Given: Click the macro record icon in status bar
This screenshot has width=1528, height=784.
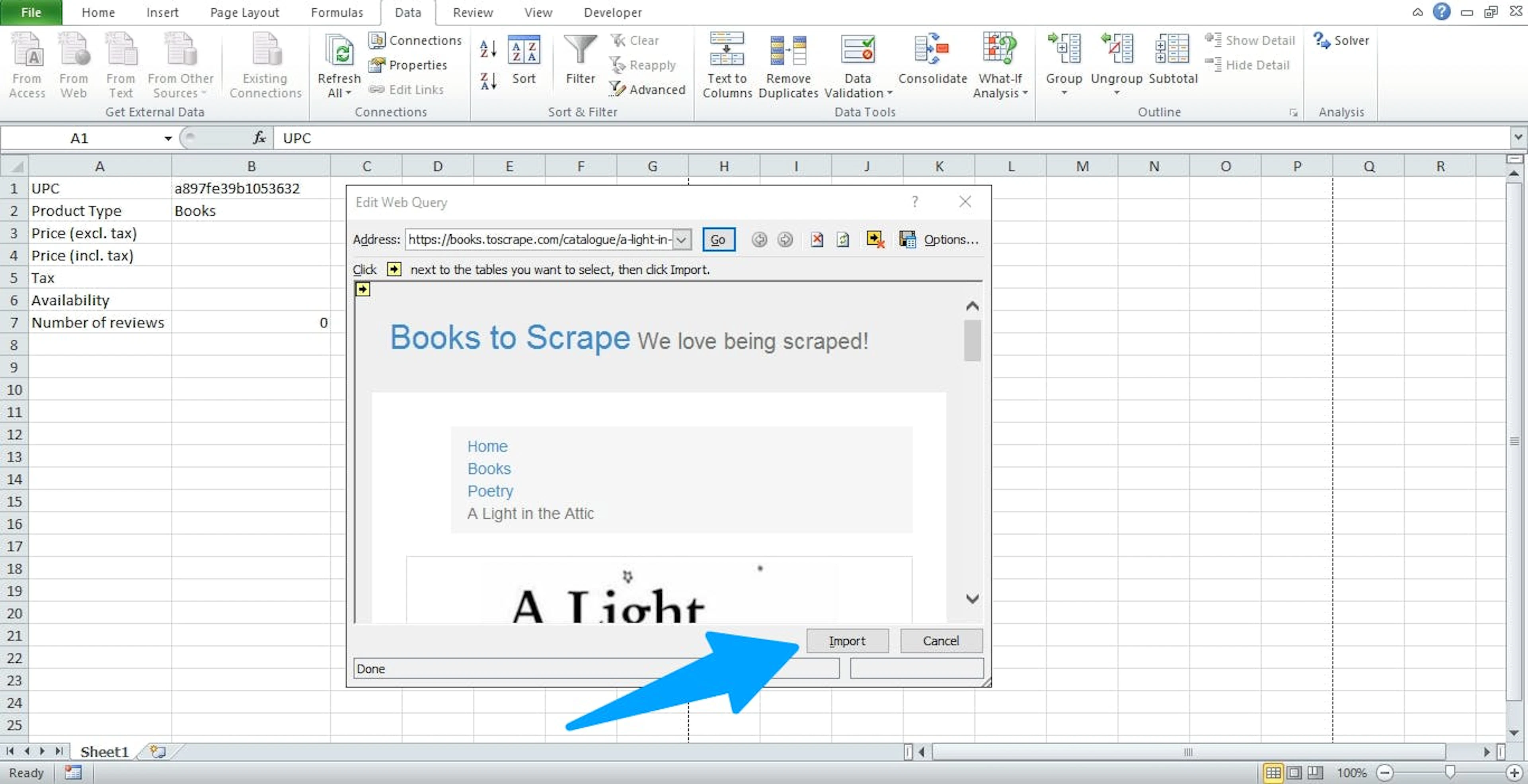Looking at the screenshot, I should coord(73,772).
